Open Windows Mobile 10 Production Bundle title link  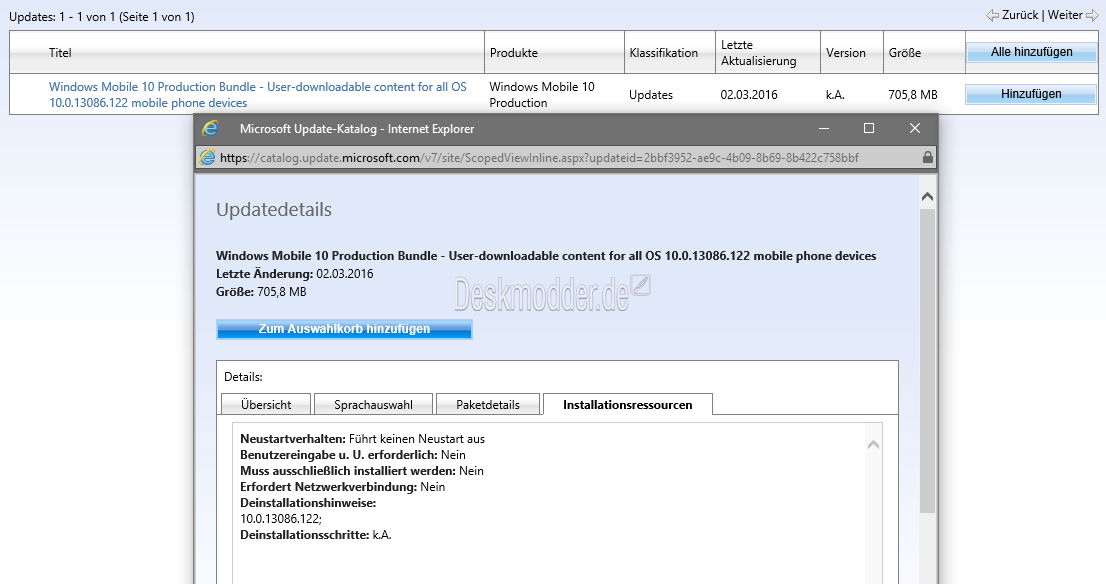(257, 95)
